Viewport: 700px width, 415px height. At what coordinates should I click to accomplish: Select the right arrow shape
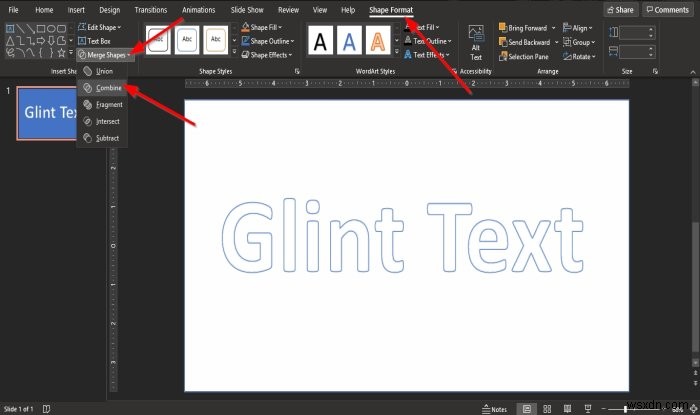pos(41,41)
